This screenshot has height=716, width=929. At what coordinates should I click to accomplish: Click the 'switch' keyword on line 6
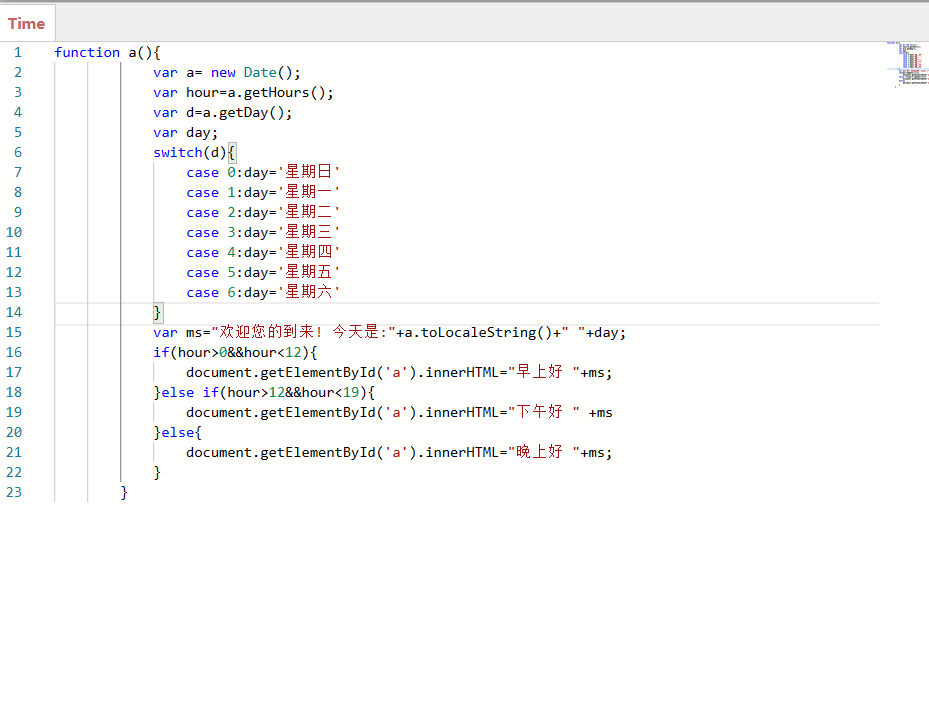click(x=177, y=152)
